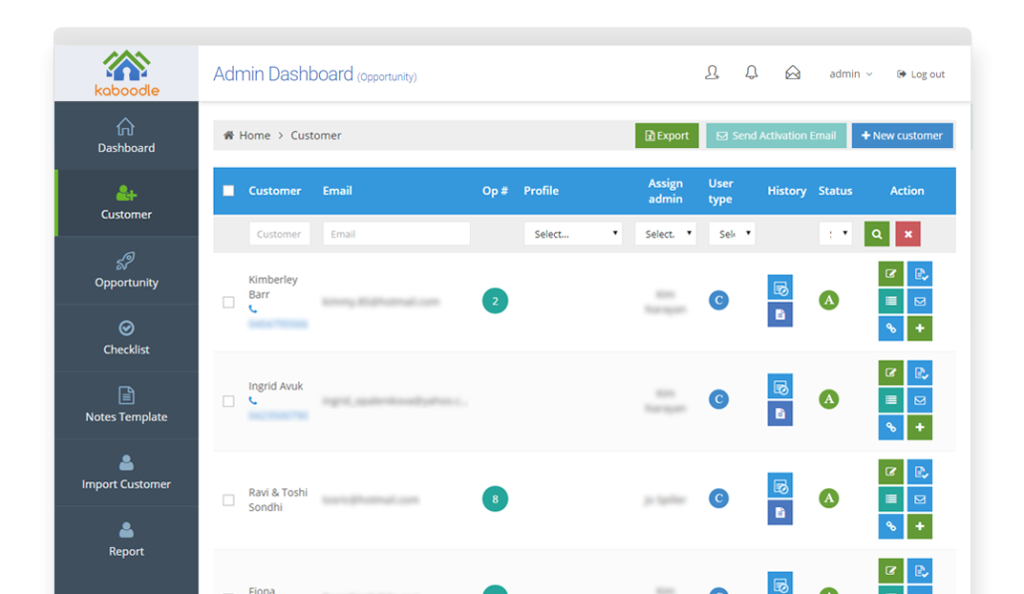Viewport: 1024px width, 594px height.
Task: Click the Customer name filter field
Action: (x=279, y=234)
